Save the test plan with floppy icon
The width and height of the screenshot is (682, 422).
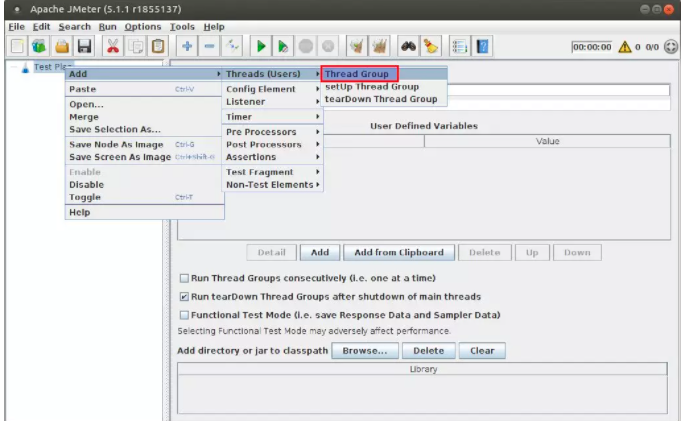[x=84, y=46]
